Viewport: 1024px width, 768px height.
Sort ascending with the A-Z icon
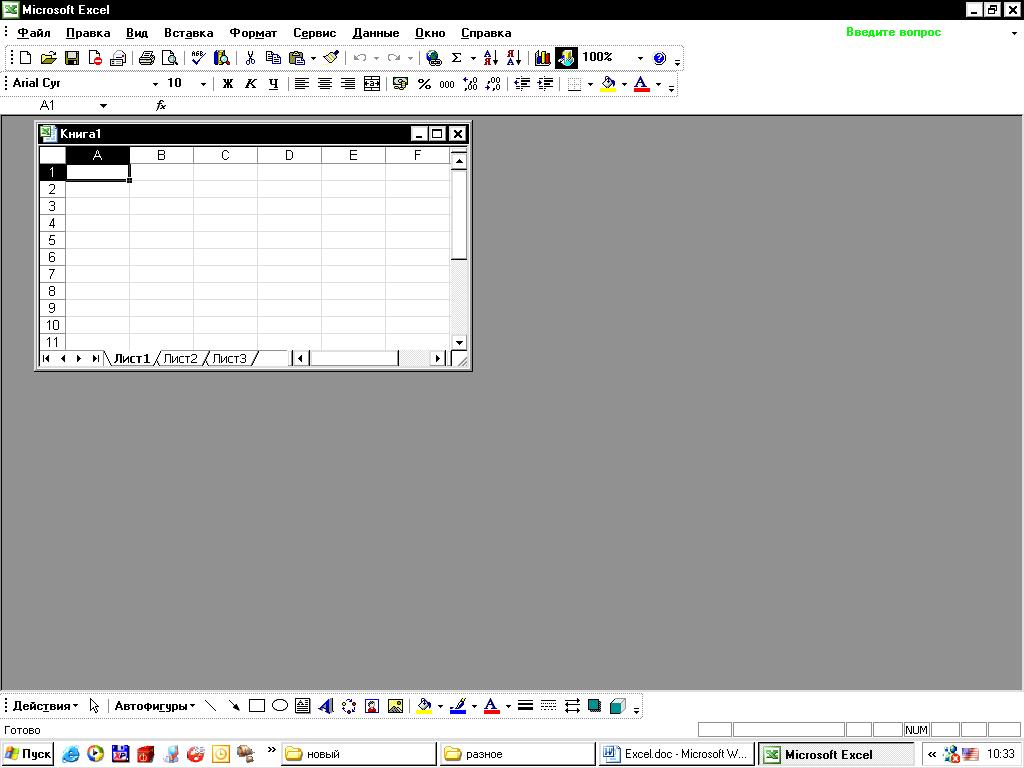point(490,58)
